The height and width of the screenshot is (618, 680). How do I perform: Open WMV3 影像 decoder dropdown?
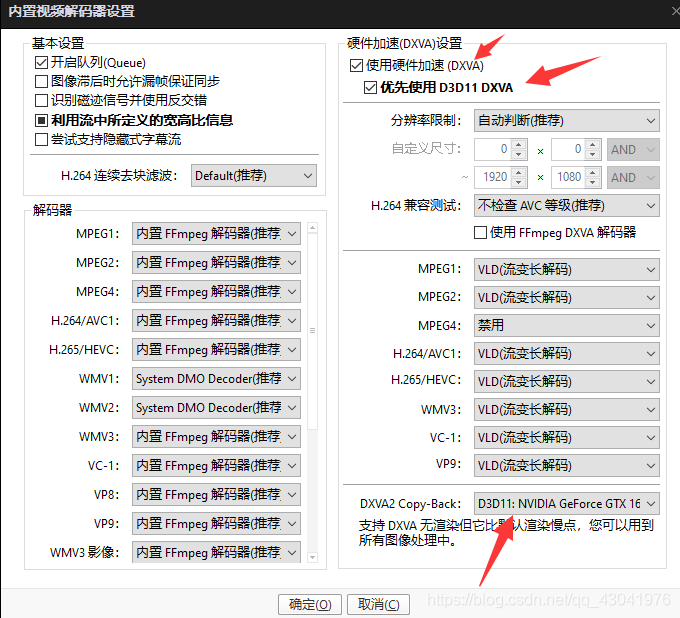point(216,552)
